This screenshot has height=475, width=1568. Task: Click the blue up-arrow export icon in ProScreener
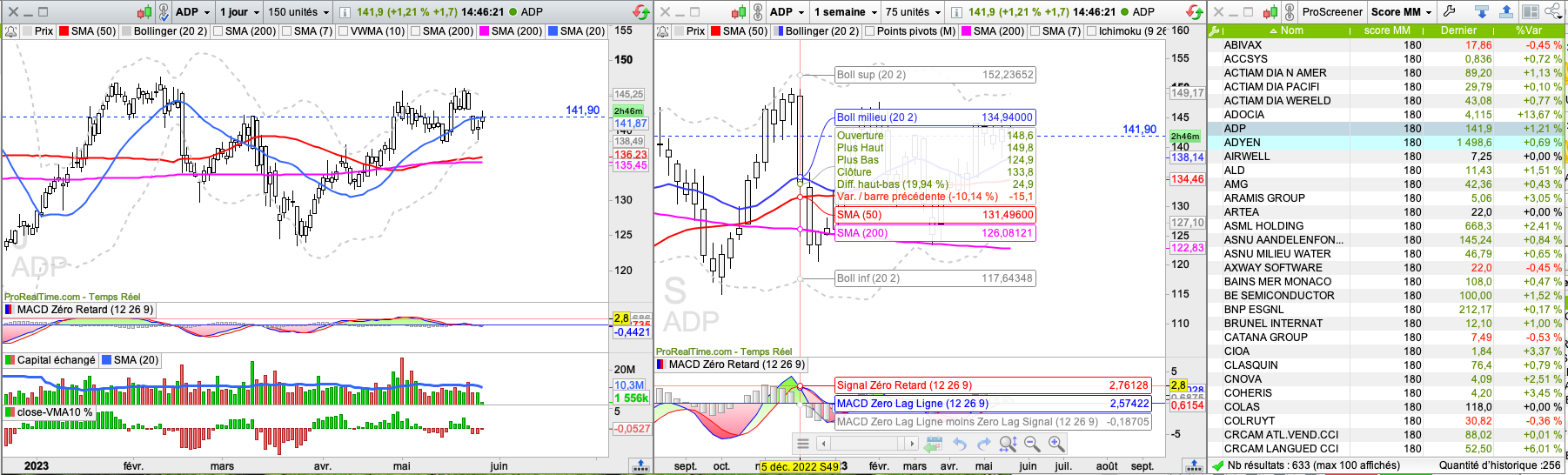click(x=1506, y=11)
